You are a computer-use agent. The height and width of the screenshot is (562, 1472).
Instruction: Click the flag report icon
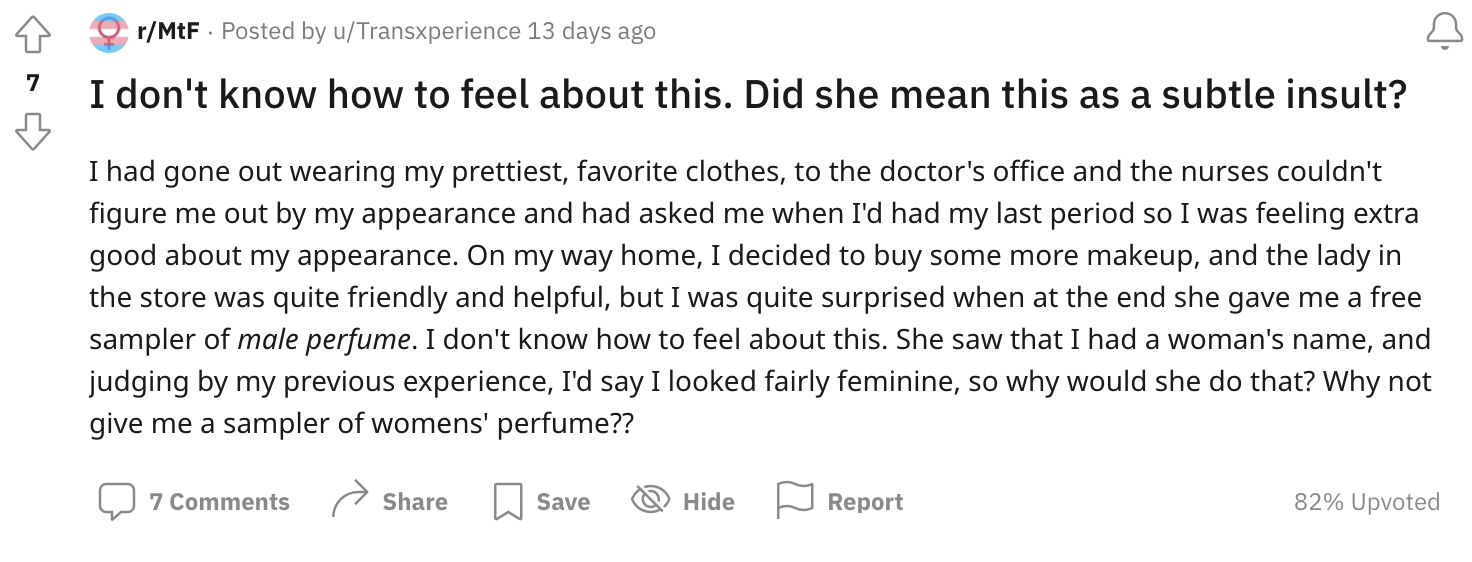point(795,501)
